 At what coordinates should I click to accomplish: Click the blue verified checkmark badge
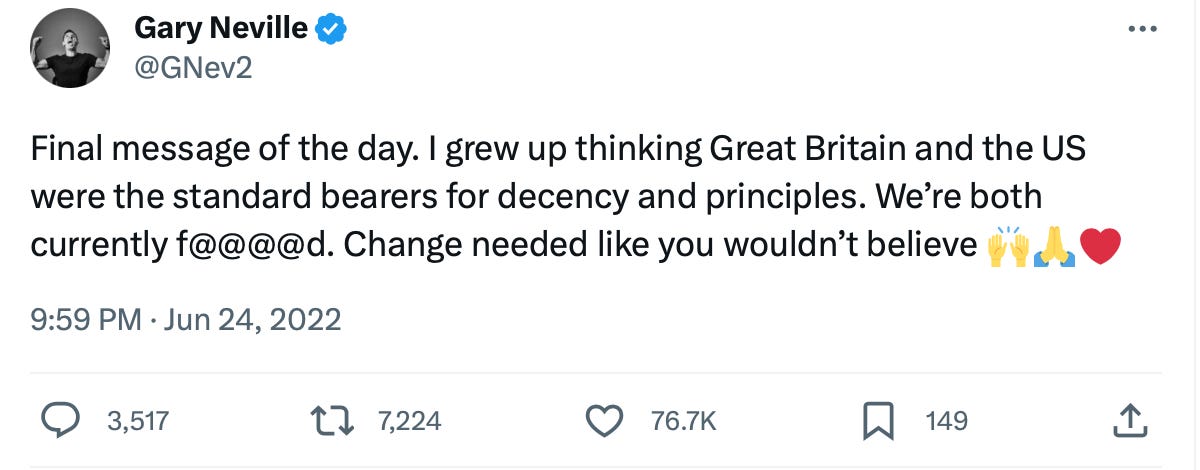pyautogui.click(x=332, y=30)
